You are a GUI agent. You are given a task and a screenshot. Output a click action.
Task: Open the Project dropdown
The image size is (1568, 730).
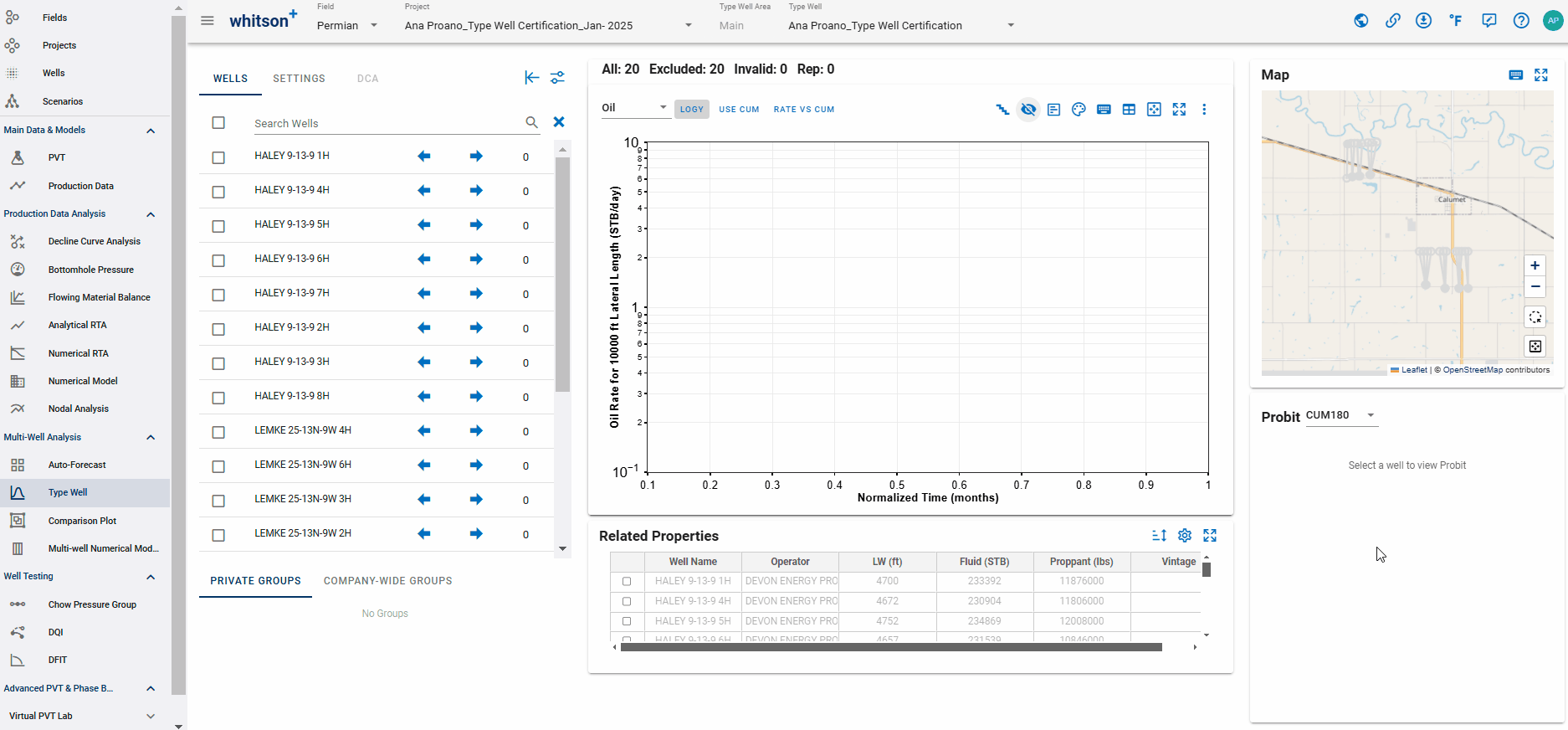[549, 25]
